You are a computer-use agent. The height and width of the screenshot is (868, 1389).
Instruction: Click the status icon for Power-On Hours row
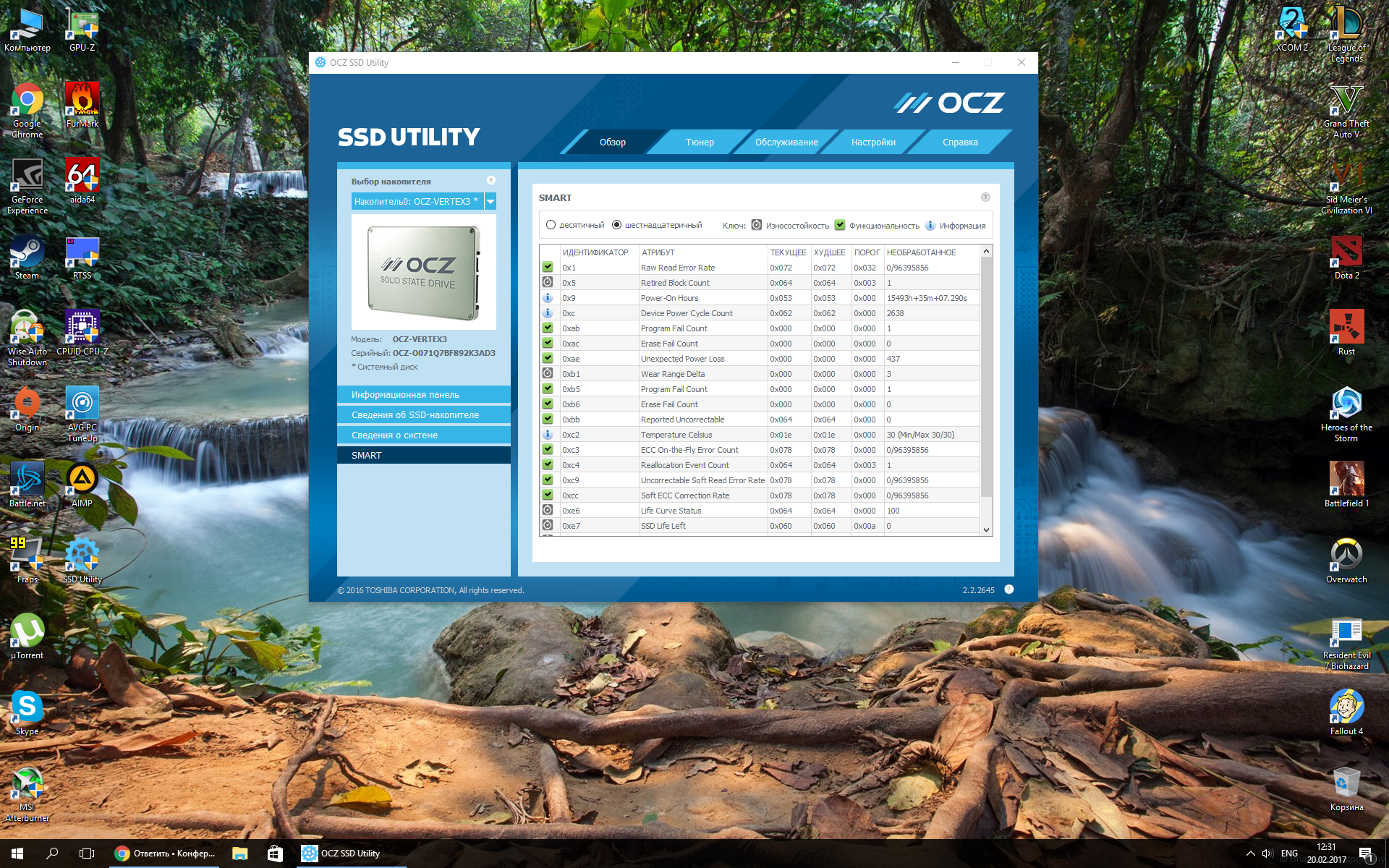548,298
